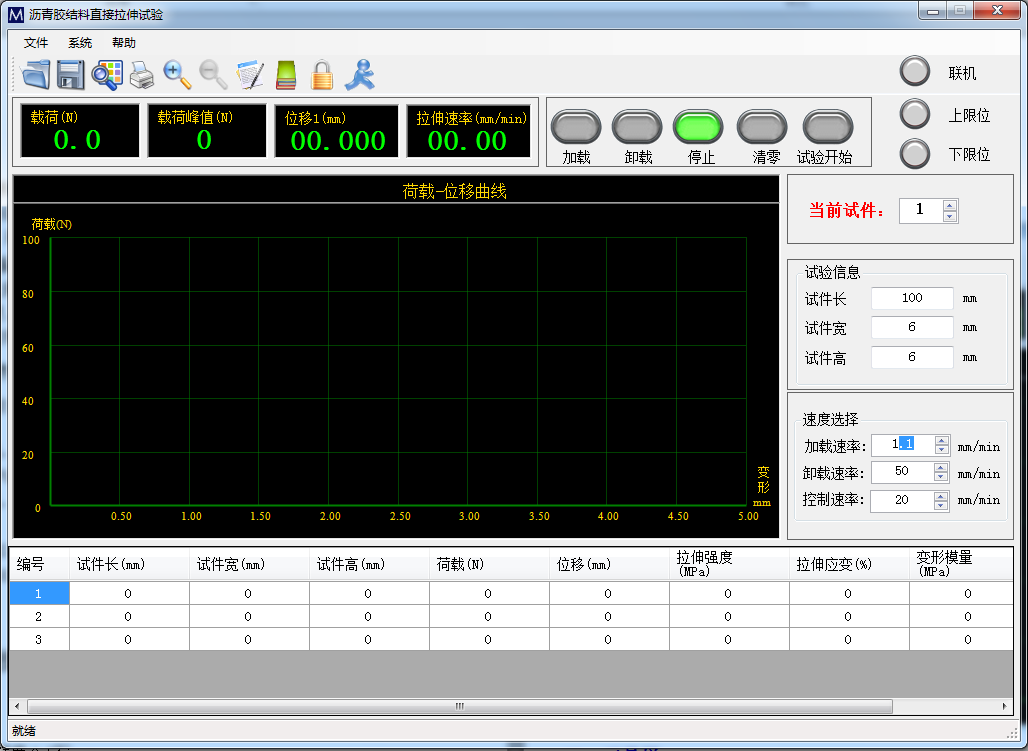Click the padlock lock icon
Screen dimensions: 1028x751
coord(321,74)
